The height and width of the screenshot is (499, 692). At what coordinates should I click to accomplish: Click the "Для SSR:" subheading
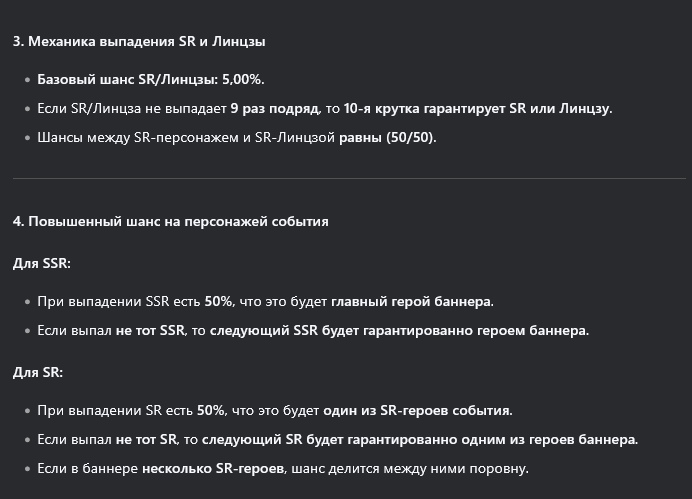42,263
